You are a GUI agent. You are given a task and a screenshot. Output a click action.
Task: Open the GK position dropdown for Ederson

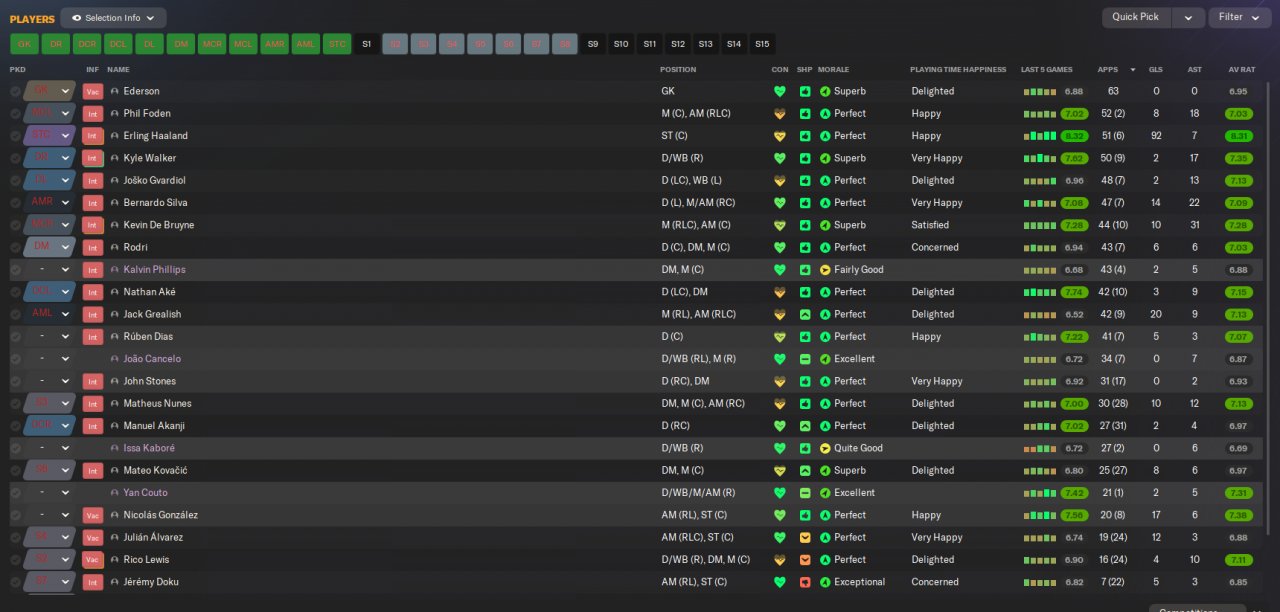point(50,91)
